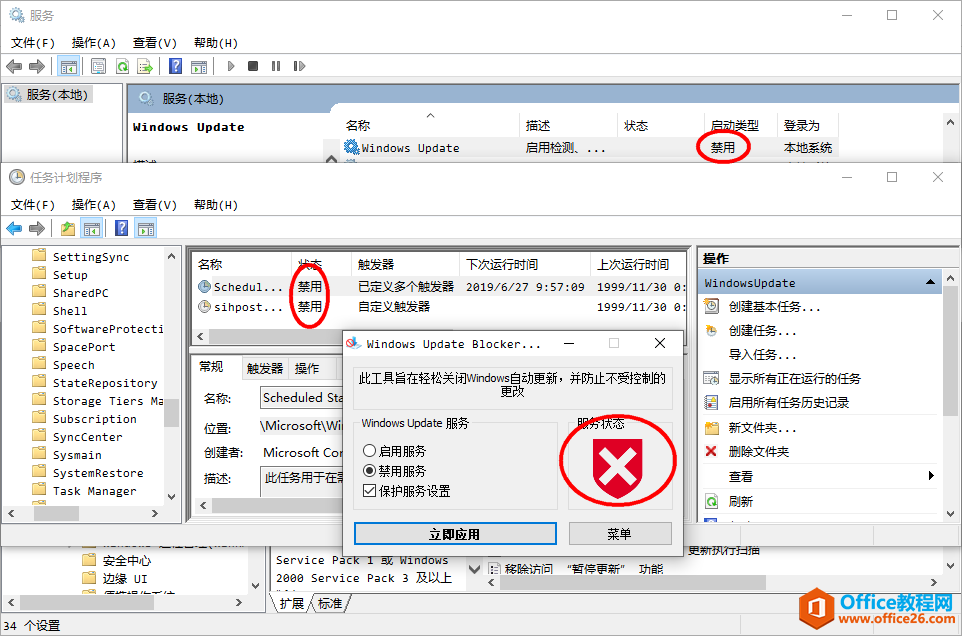
Task: Select Enable Service (启用服务) radio button
Action: (x=369, y=451)
